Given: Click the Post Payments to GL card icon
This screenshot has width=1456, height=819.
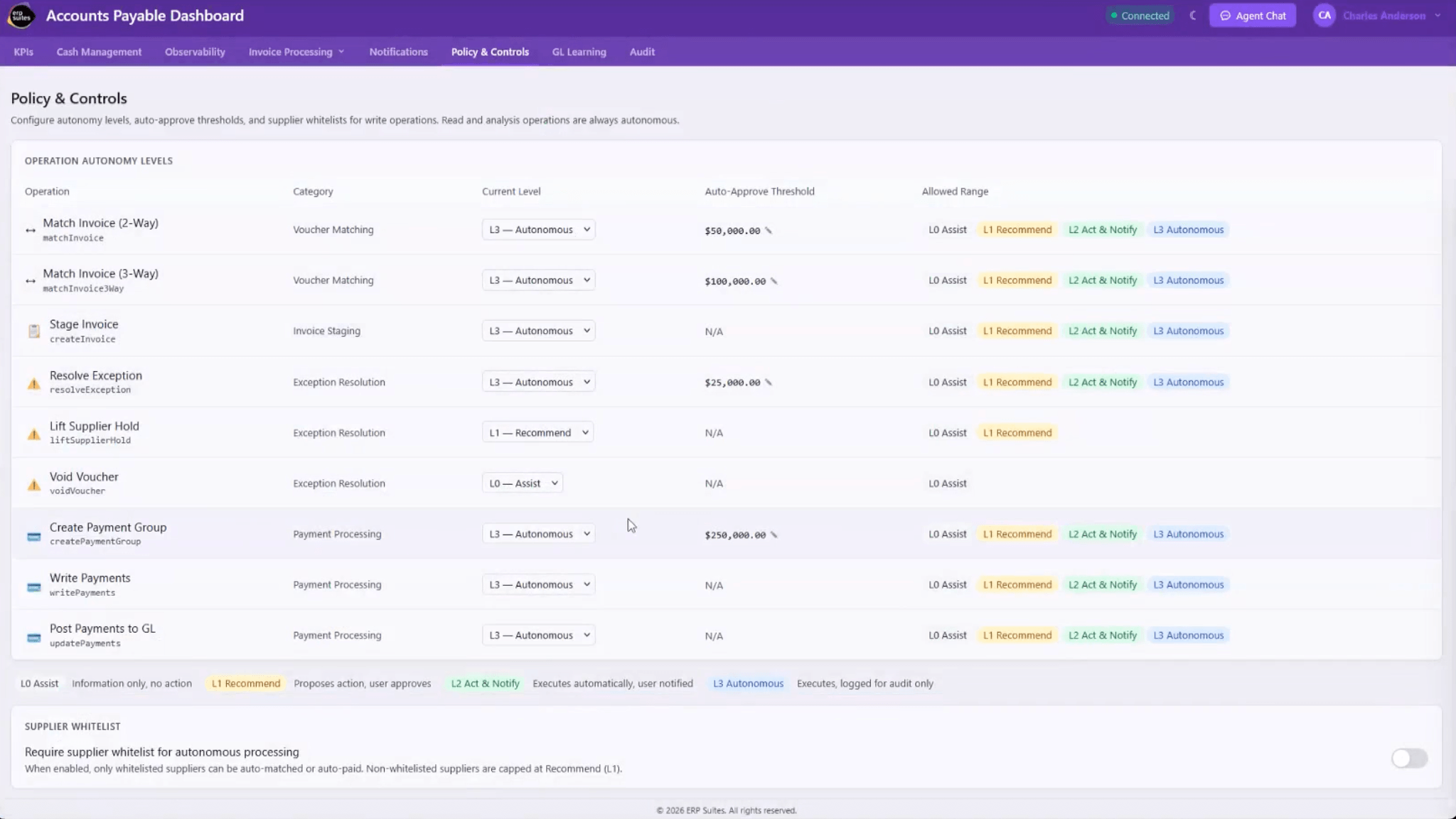Looking at the screenshot, I should (x=33, y=638).
